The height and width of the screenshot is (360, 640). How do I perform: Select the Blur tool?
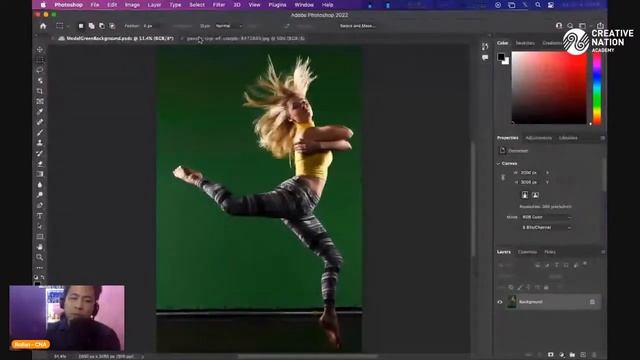tap(40, 184)
